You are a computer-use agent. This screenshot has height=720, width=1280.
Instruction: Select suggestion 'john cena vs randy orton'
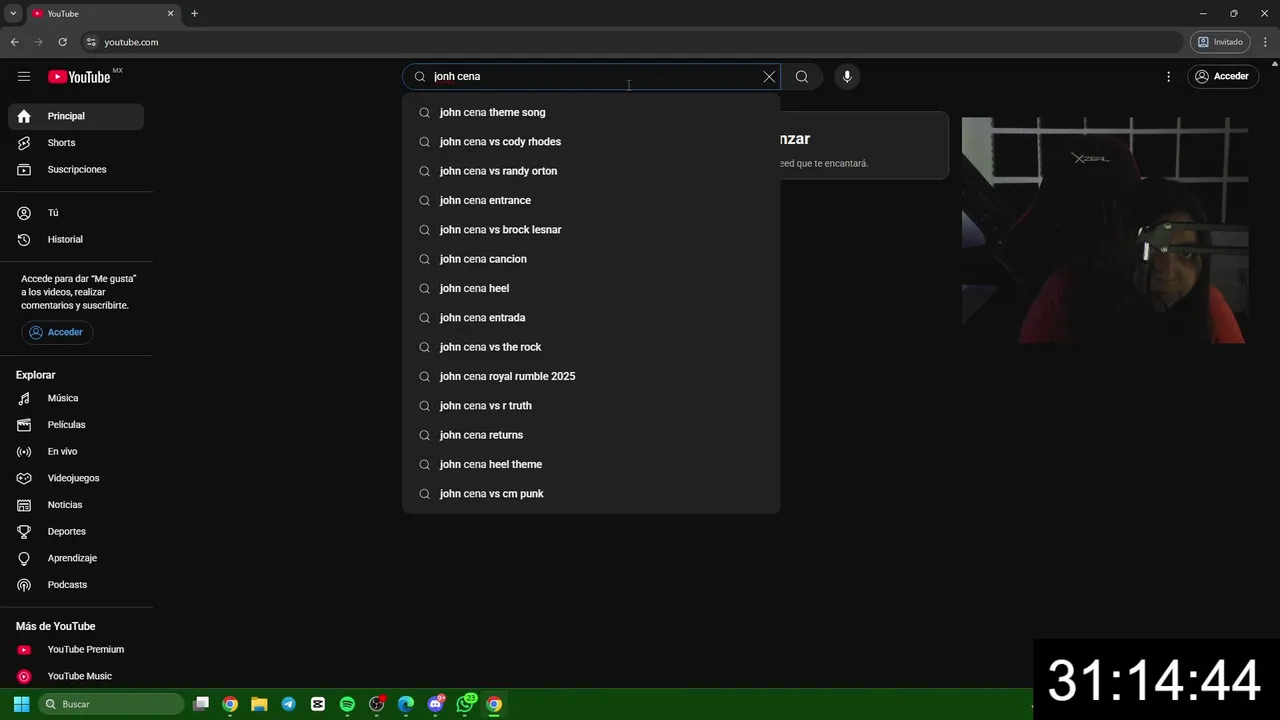[591, 171]
